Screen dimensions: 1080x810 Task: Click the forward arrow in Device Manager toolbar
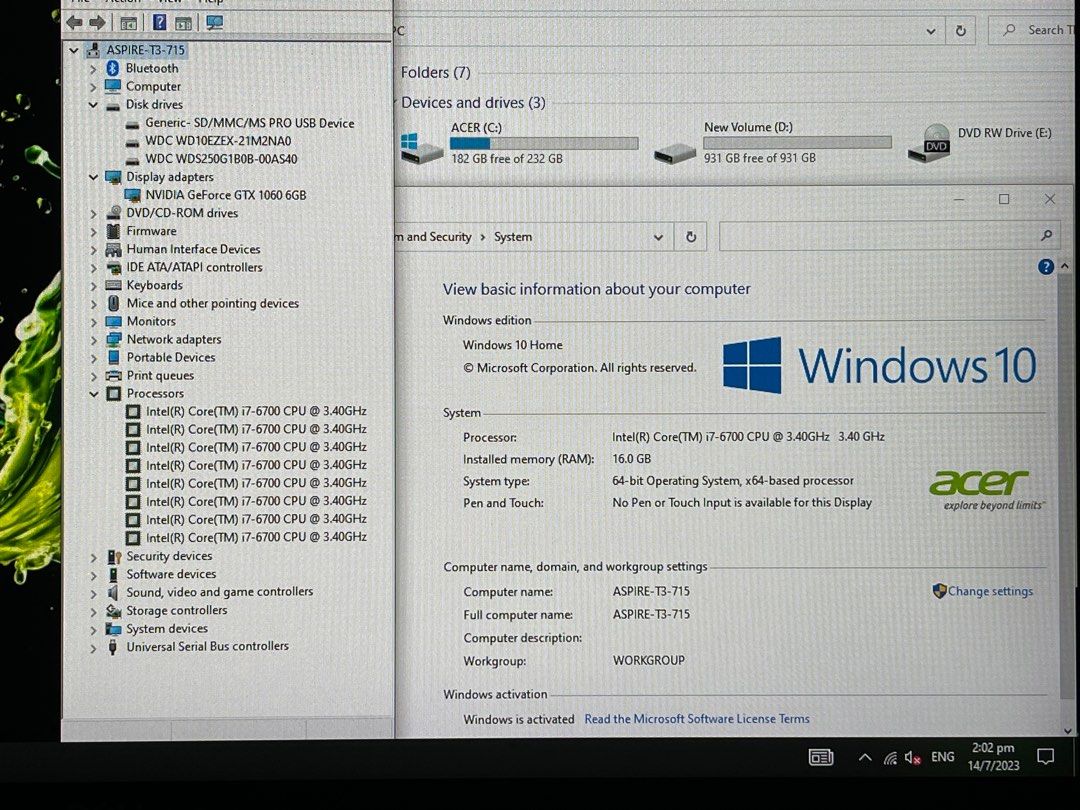[x=97, y=22]
